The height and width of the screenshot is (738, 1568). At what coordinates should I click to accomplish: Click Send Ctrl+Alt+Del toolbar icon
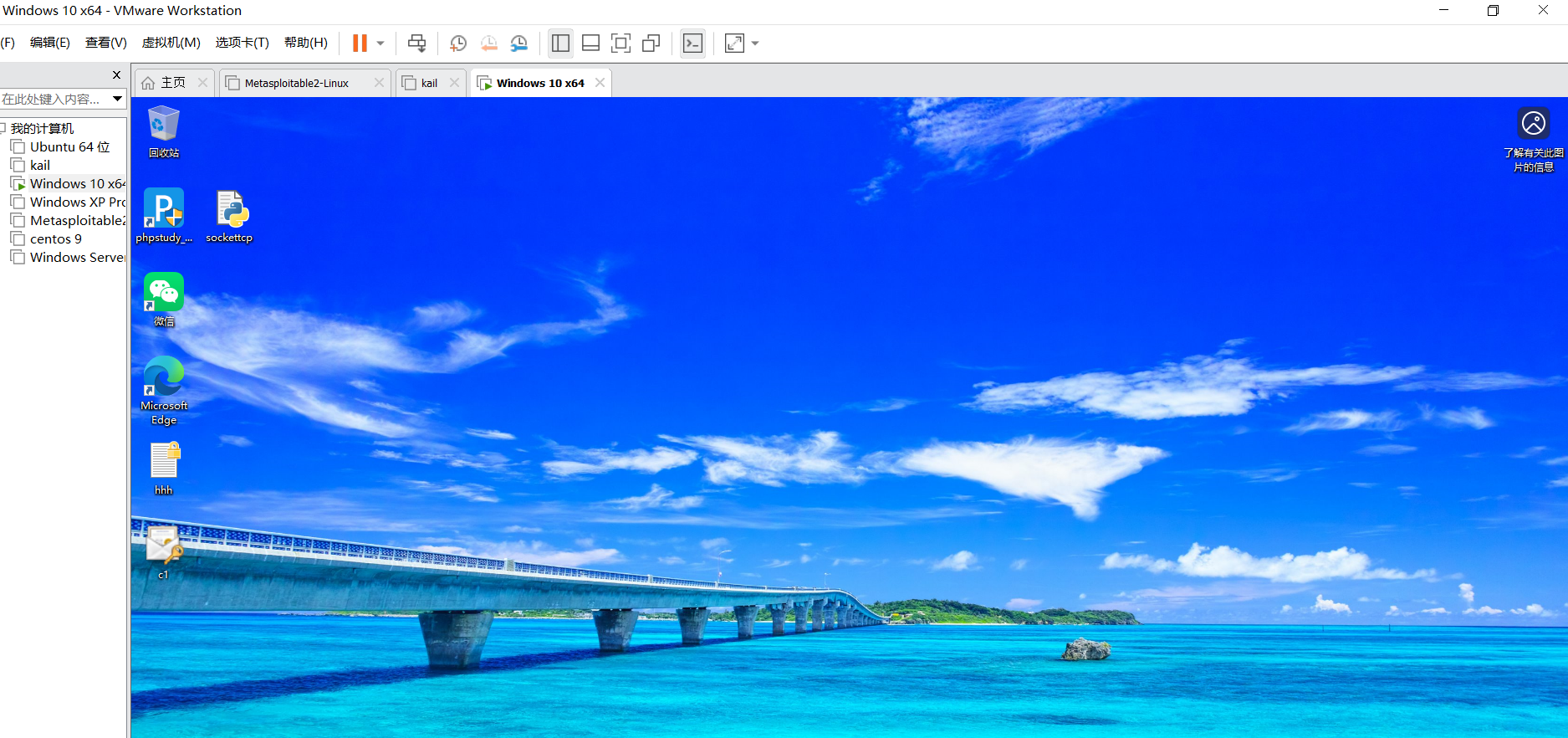point(416,44)
